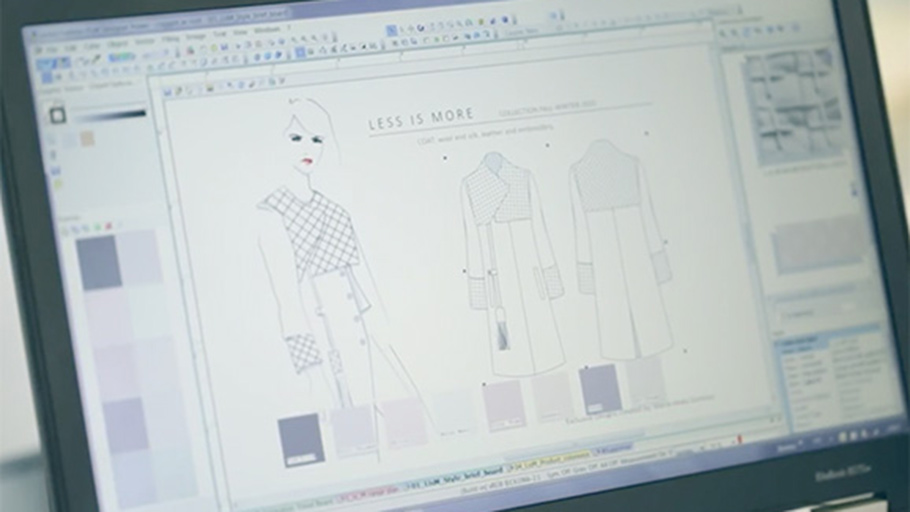This screenshot has height=512, width=910.
Task: Click the black square frame icon in left panel
Action: click(58, 115)
